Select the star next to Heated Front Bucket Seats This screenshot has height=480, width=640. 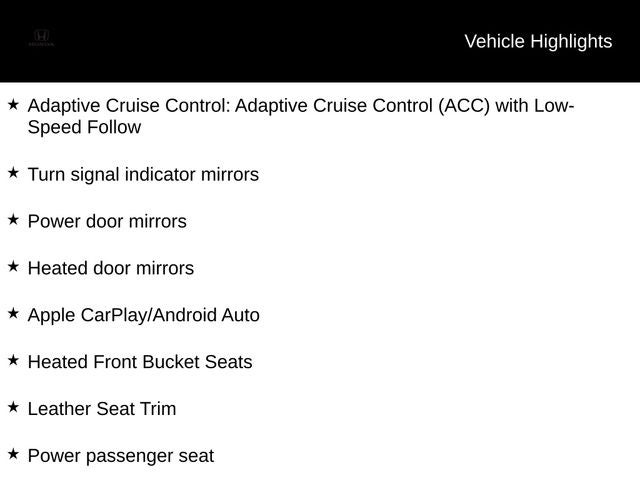coord(13,360)
